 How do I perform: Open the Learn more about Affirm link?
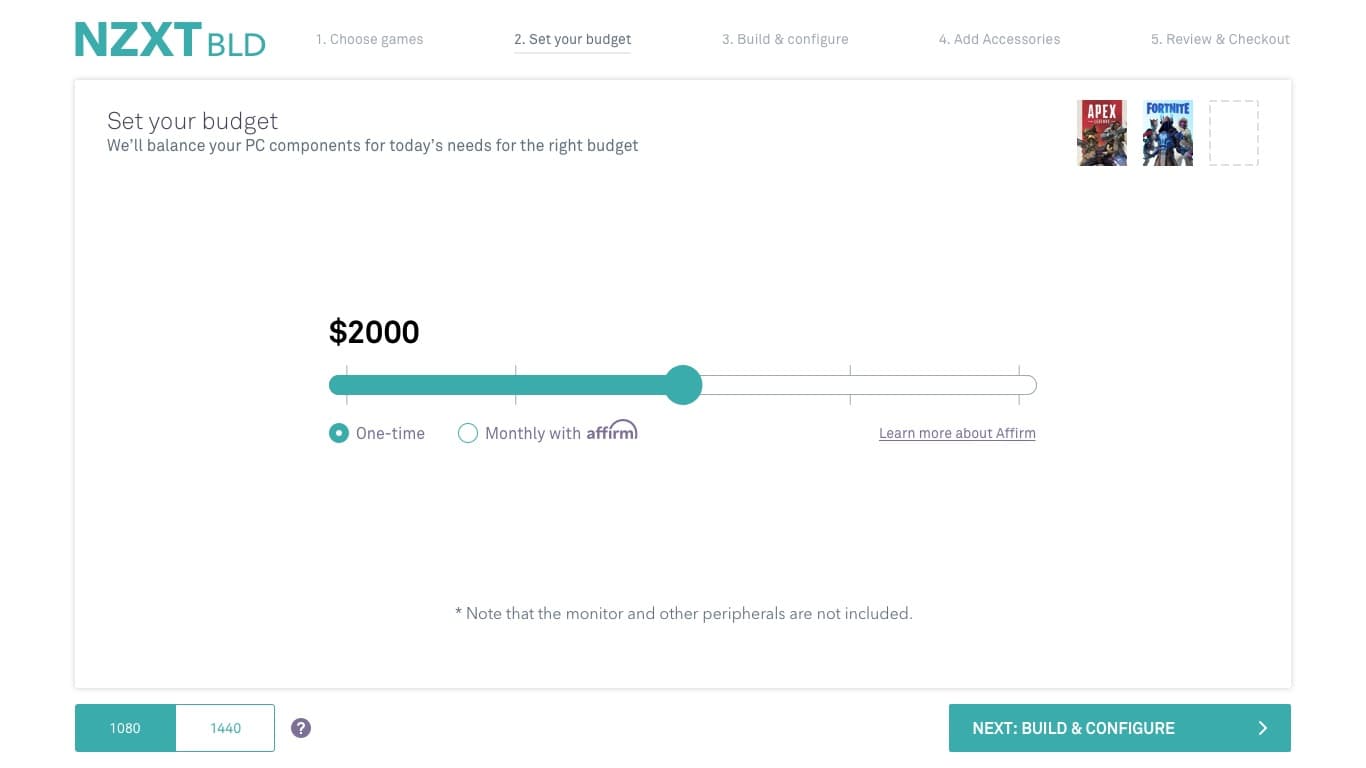(x=957, y=434)
